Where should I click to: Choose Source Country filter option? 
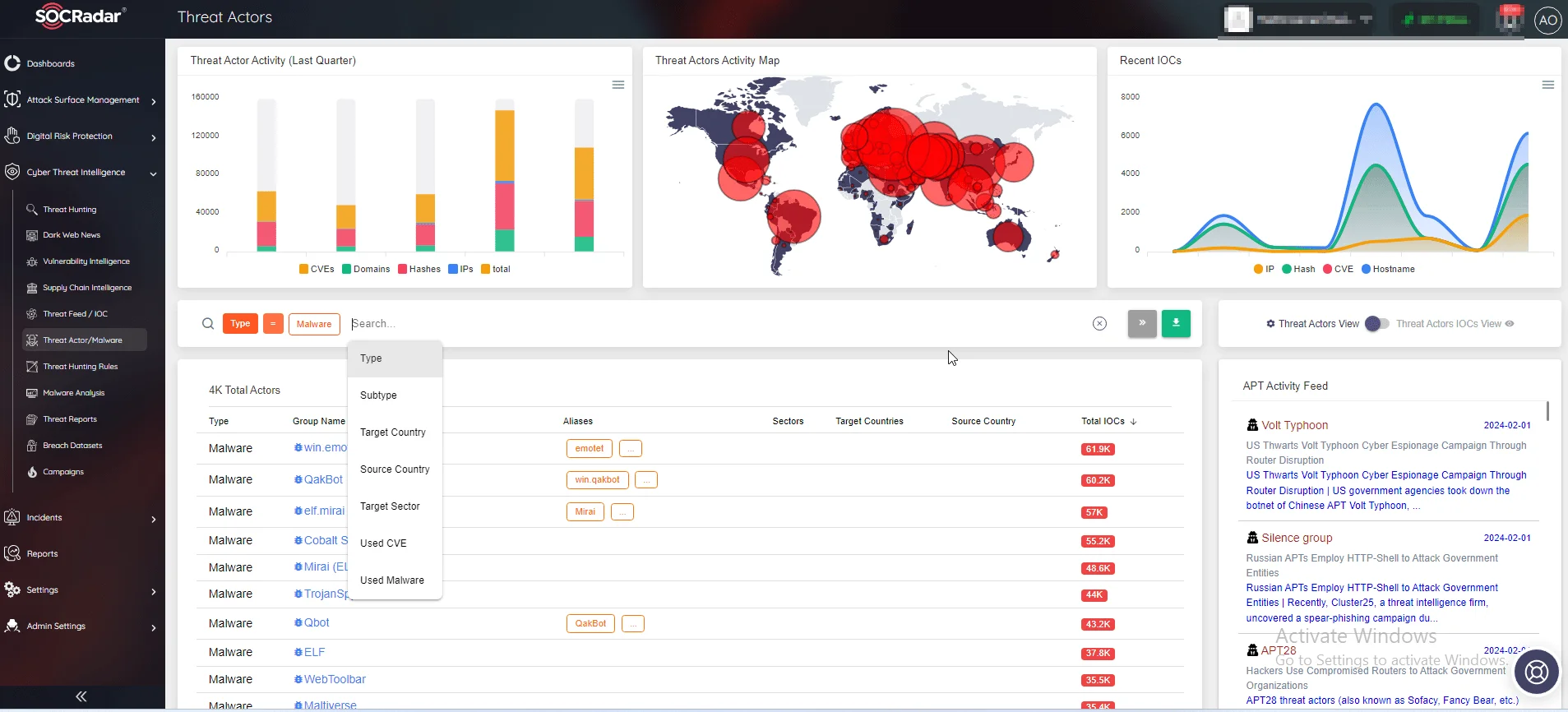[x=395, y=469]
